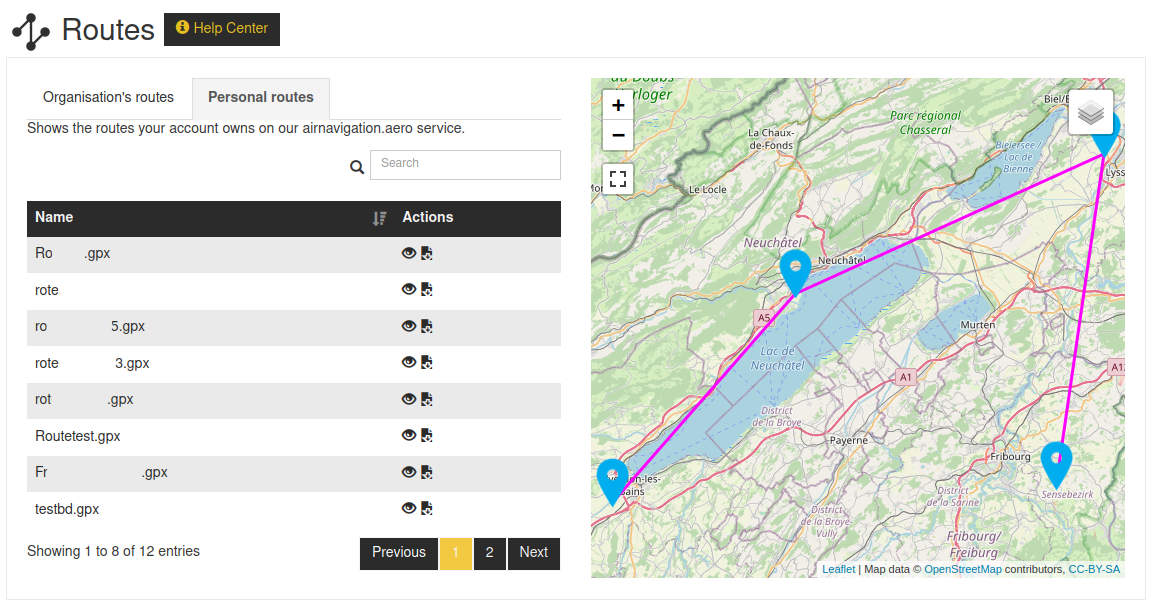
Task: Open the CC-BY-SA license link
Action: [1094, 569]
